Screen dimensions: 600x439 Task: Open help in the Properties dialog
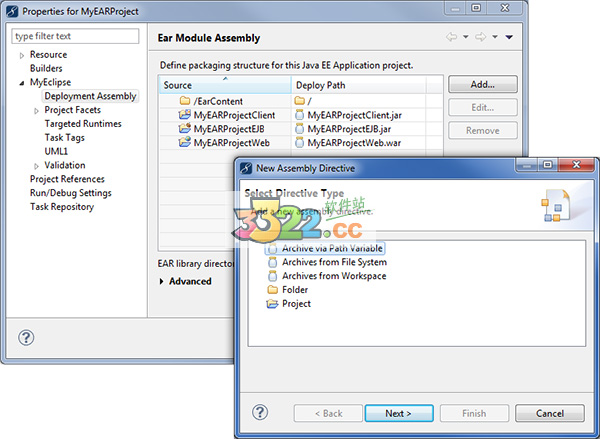click(28, 335)
